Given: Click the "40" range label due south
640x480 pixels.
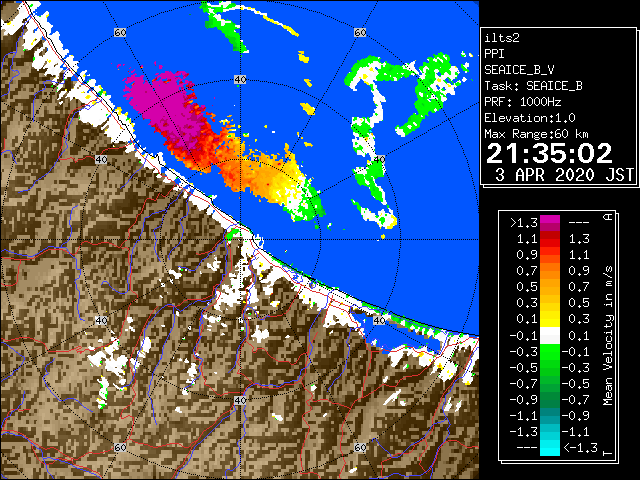Looking at the screenshot, I should [x=240, y=400].
